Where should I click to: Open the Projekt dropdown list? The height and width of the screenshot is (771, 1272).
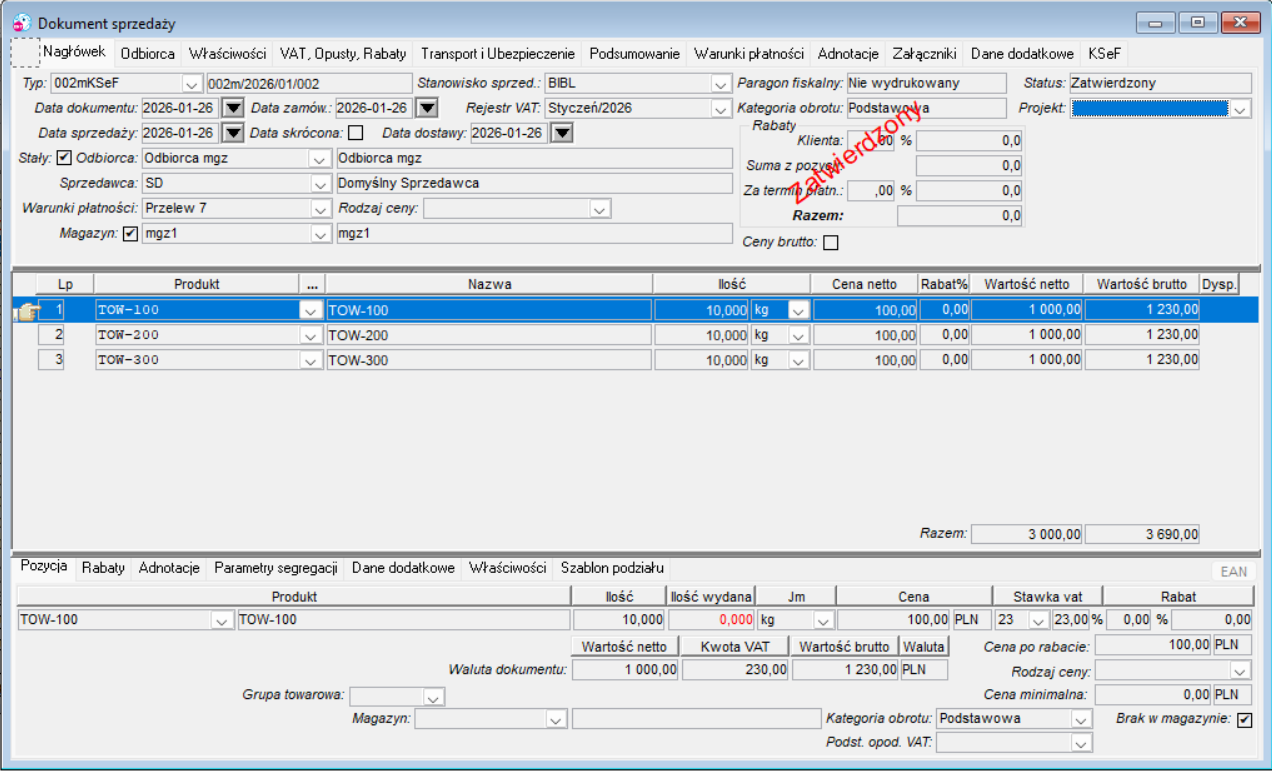(1241, 108)
